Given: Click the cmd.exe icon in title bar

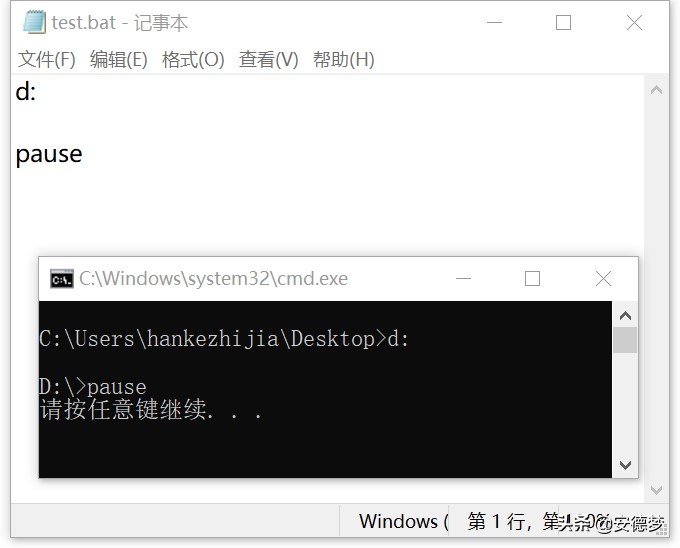Looking at the screenshot, I should click(x=62, y=279).
